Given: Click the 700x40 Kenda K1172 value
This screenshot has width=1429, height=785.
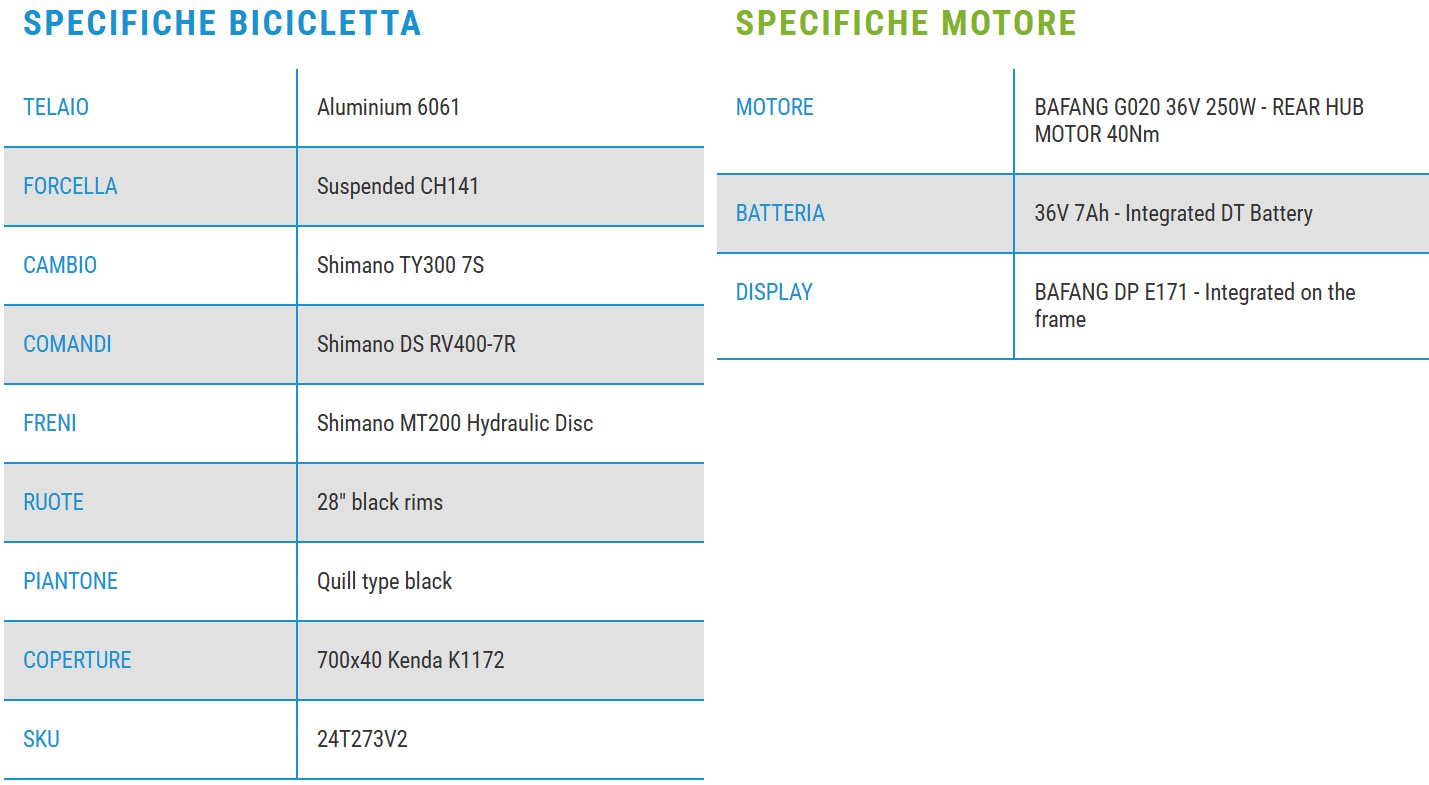Looking at the screenshot, I should coord(410,660).
